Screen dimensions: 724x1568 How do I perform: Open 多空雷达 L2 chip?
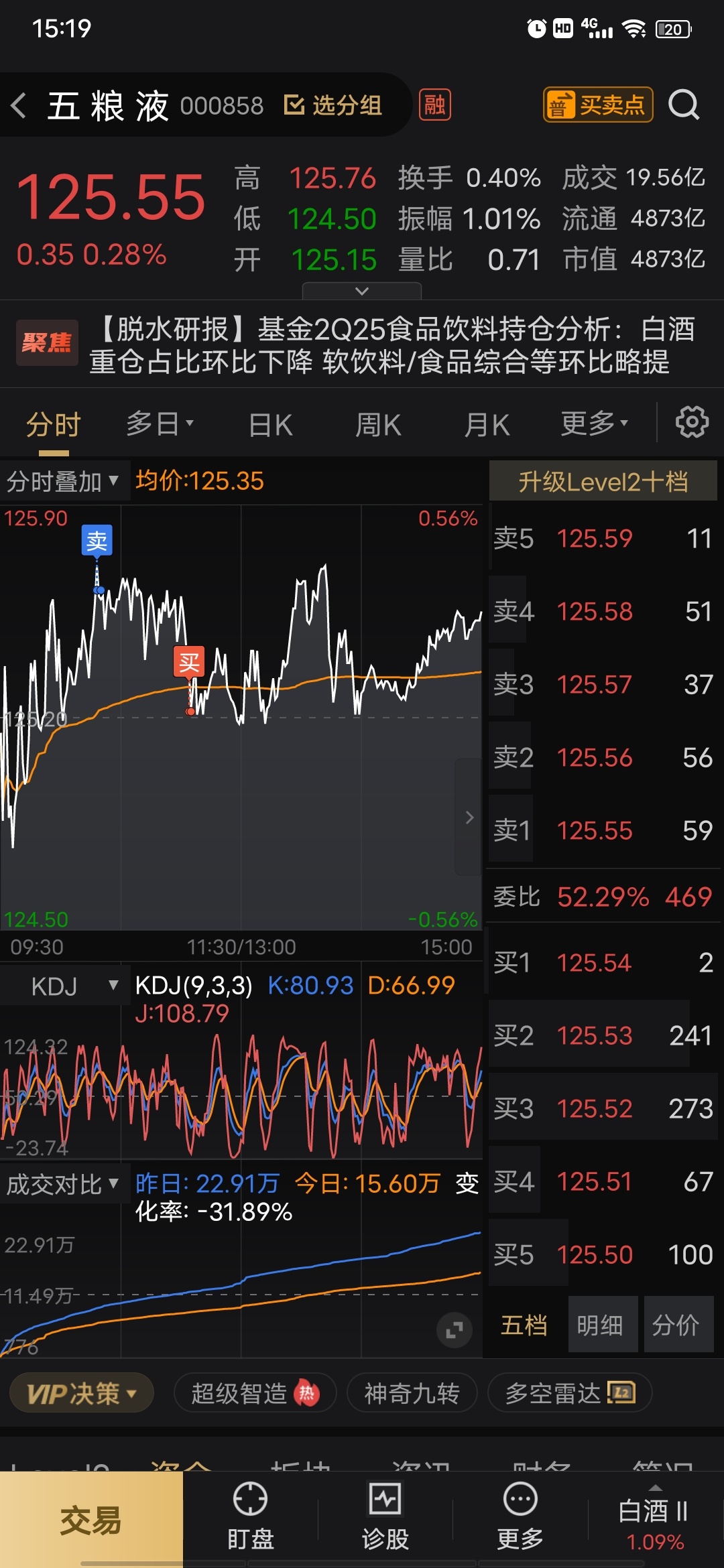tap(570, 1393)
